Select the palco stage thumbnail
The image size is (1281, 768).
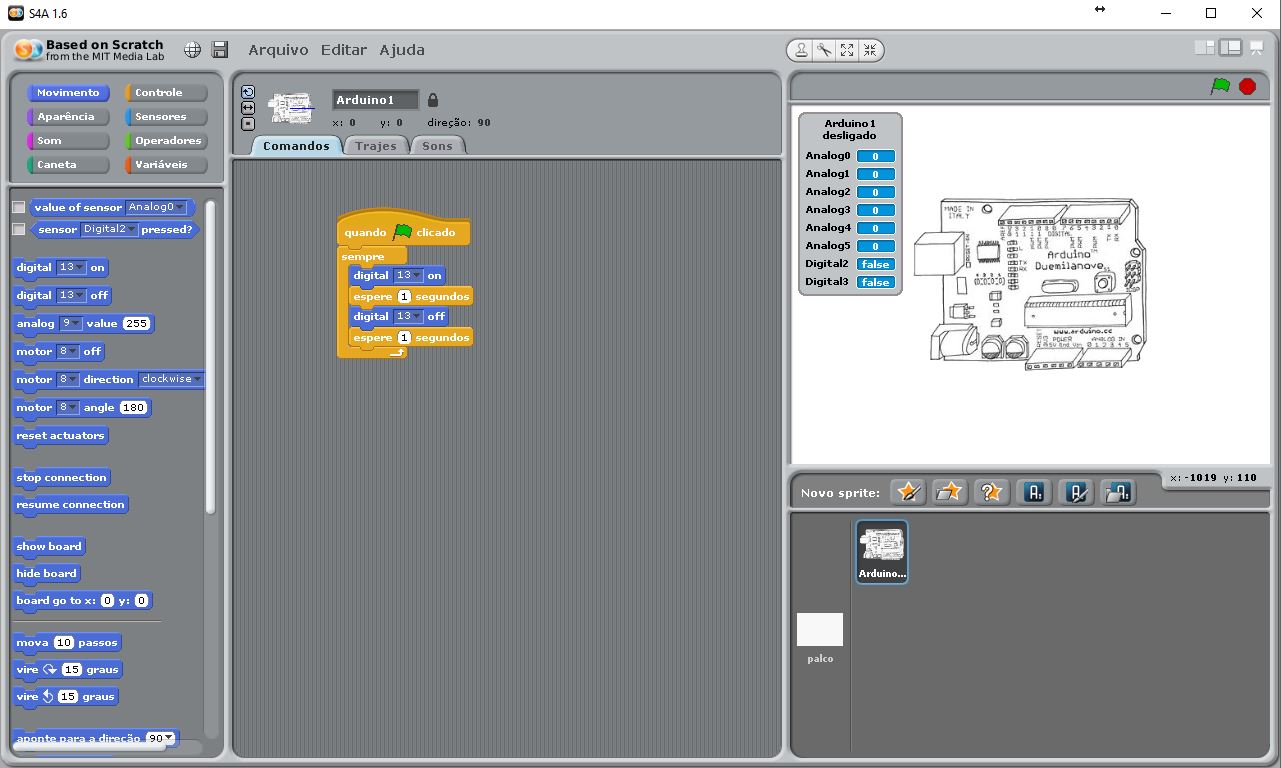[x=819, y=628]
